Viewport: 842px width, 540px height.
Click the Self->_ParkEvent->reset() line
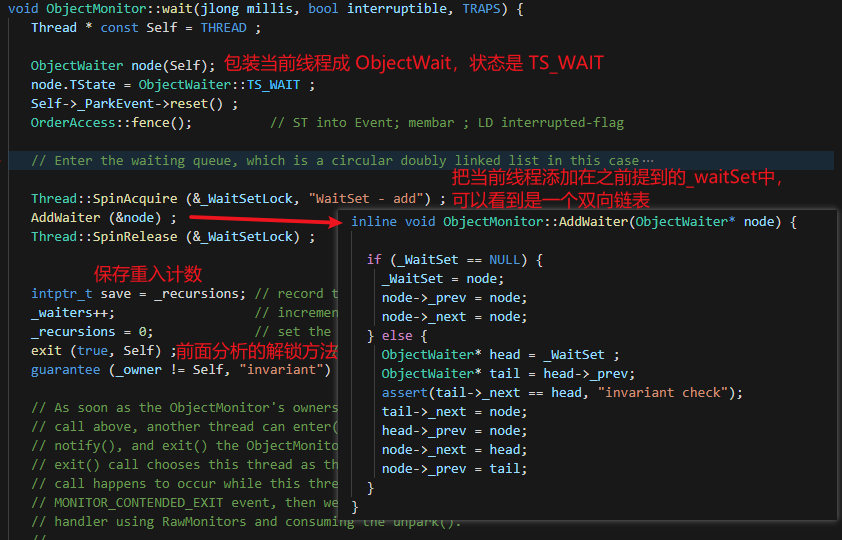[134, 104]
